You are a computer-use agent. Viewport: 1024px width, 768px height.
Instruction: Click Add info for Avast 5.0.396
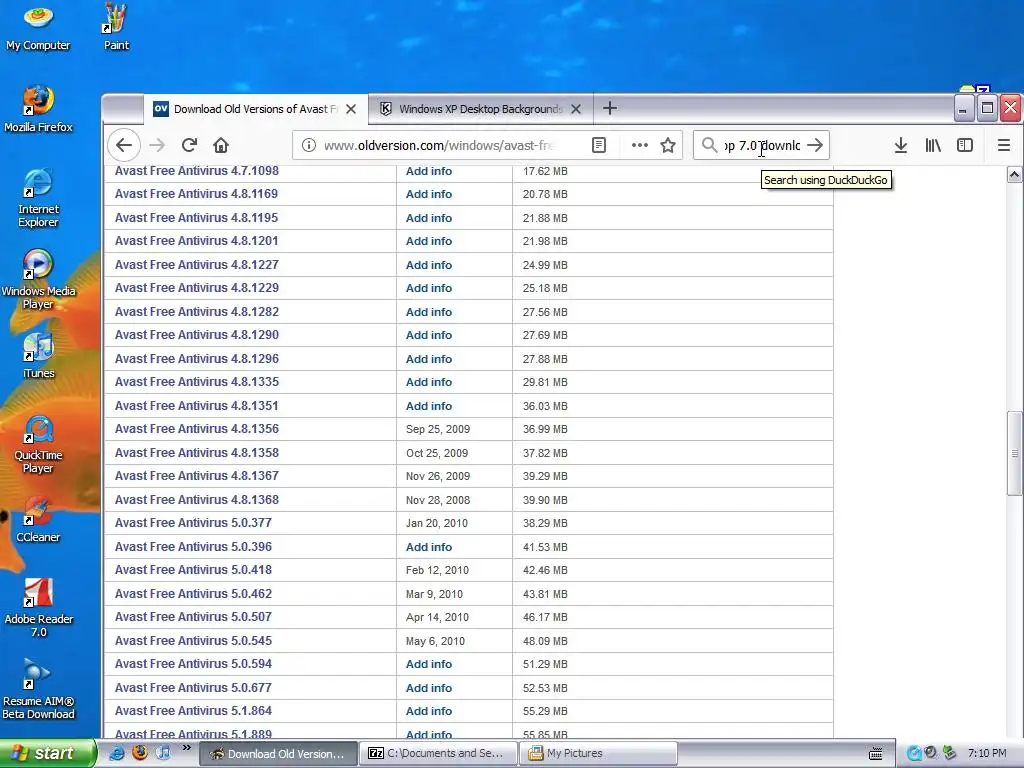[x=428, y=547]
